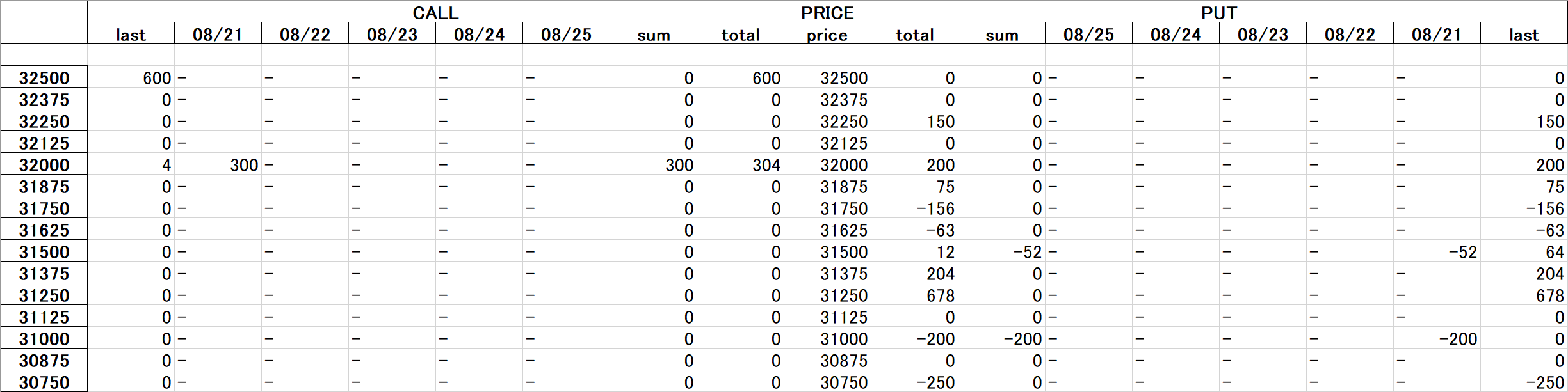Click the bold row label 31625
The image size is (1568, 392).
tap(44, 230)
